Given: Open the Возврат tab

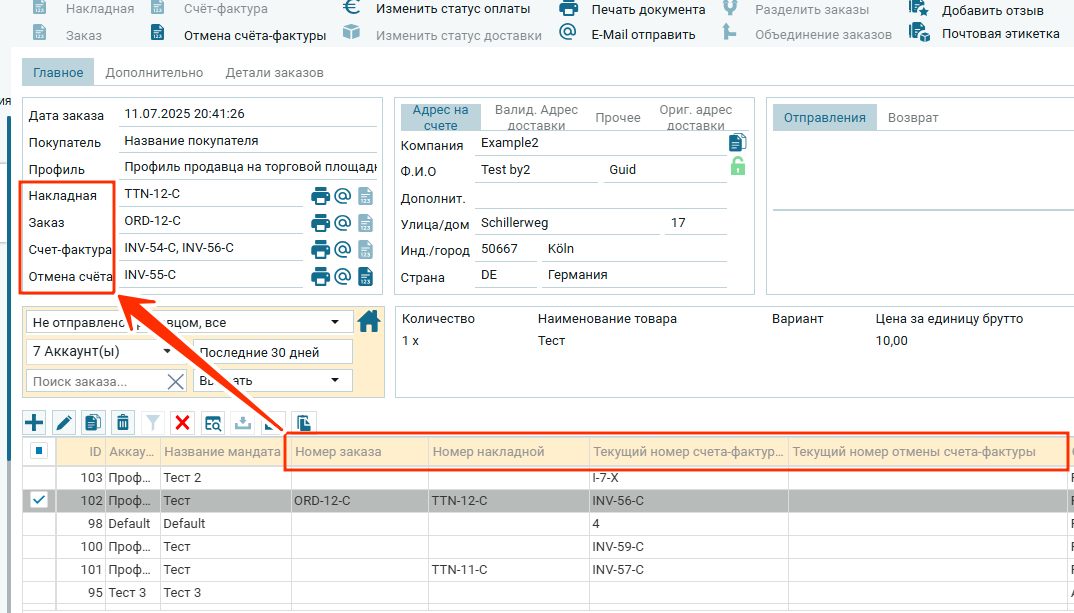Looking at the screenshot, I should point(913,118).
